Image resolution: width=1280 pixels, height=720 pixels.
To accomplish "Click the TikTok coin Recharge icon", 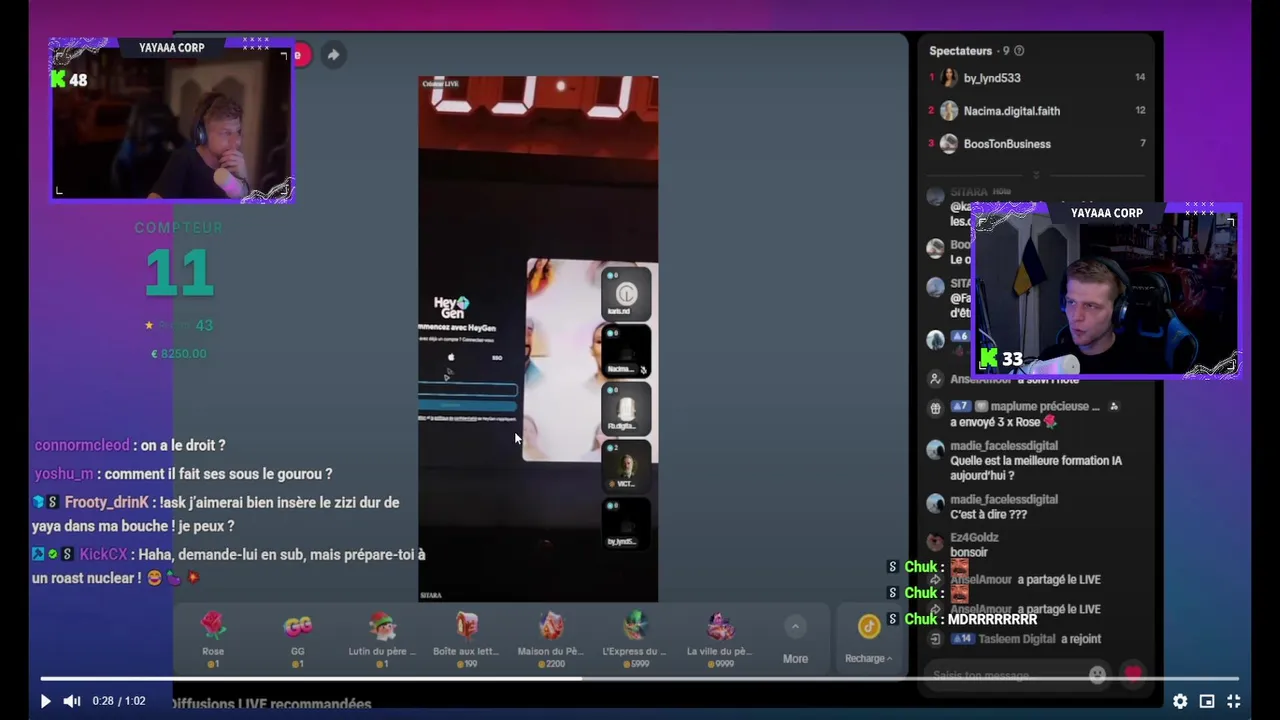I will (x=868, y=627).
